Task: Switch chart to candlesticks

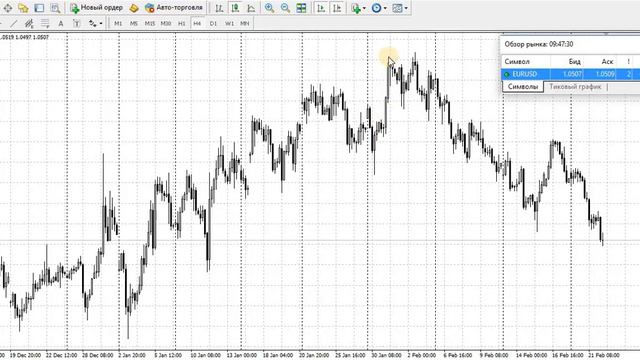Action: (x=235, y=8)
